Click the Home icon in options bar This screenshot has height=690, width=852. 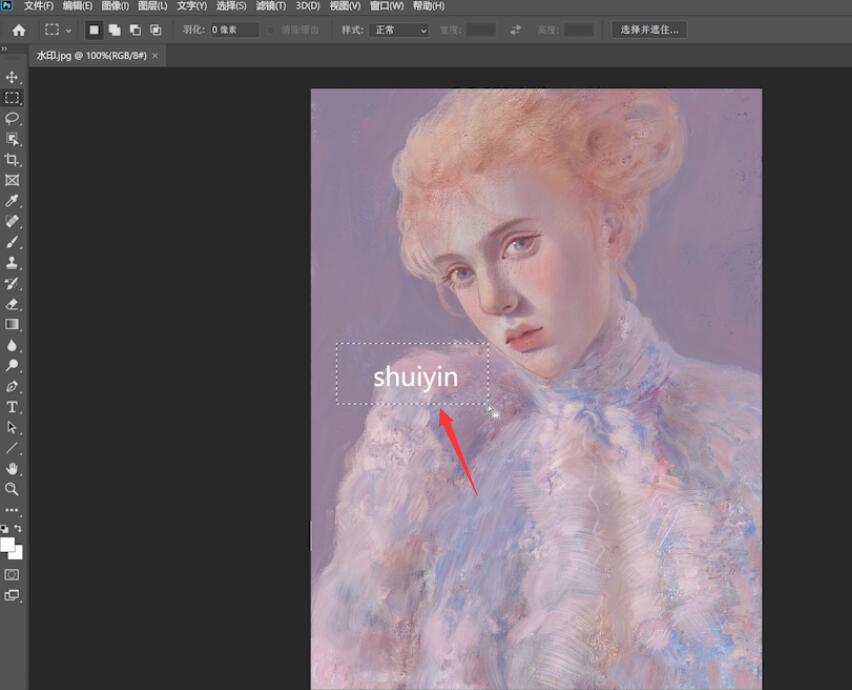click(x=19, y=30)
